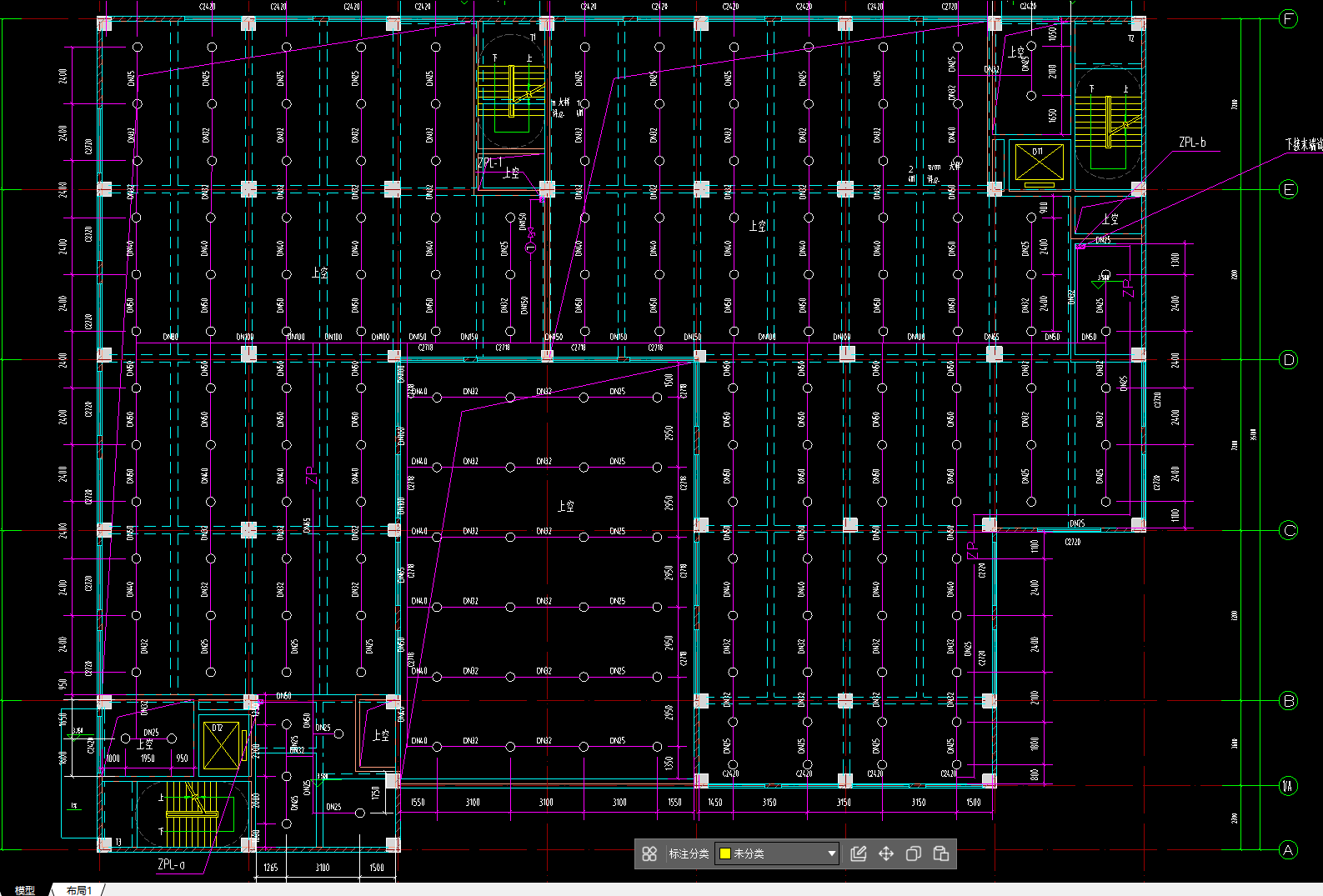The image size is (1323, 896).
Task: Select axis bubble C
Action: [1289, 530]
